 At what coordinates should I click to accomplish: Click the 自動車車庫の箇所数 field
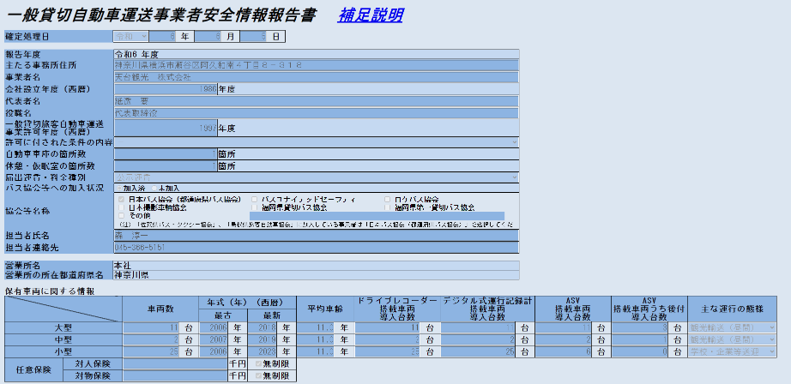pyautogui.click(x=165, y=154)
